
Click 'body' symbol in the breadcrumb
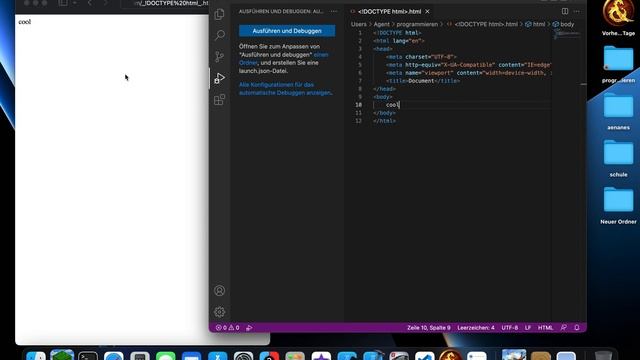567,24
